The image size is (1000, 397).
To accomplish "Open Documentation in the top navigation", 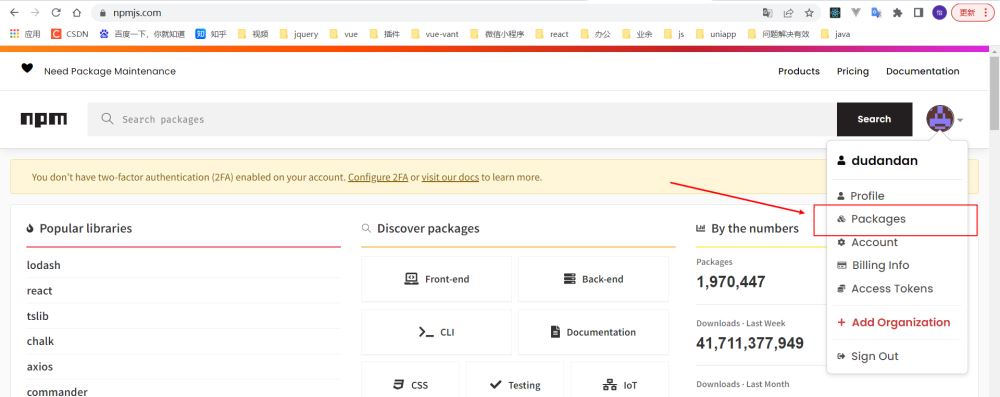I will pos(922,71).
